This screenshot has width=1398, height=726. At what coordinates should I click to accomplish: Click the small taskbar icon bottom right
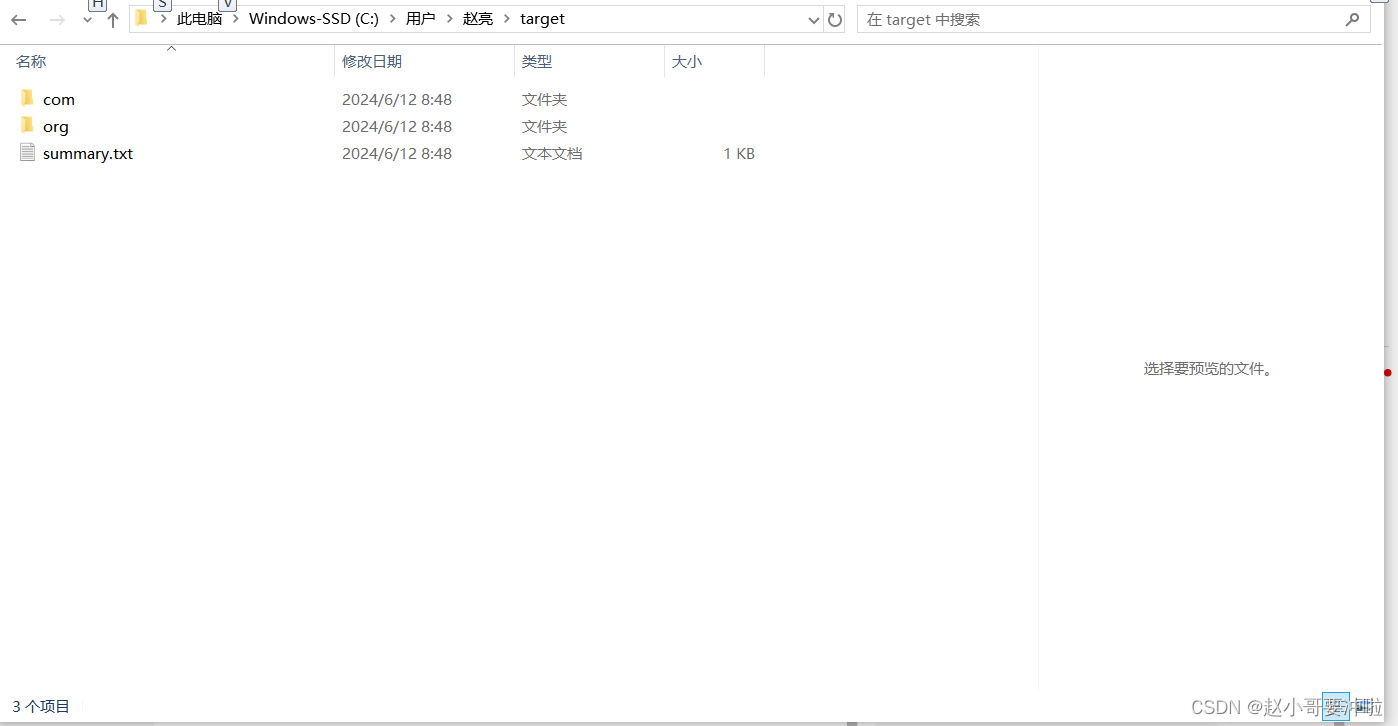(1337, 706)
